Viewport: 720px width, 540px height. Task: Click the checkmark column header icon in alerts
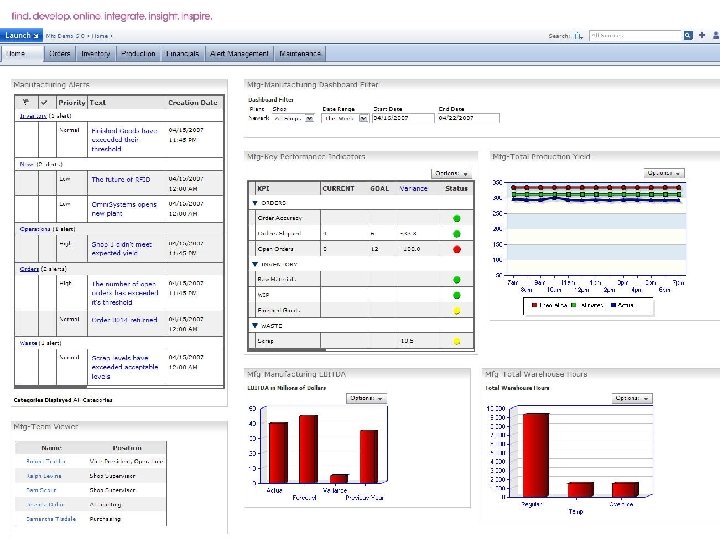click(45, 102)
